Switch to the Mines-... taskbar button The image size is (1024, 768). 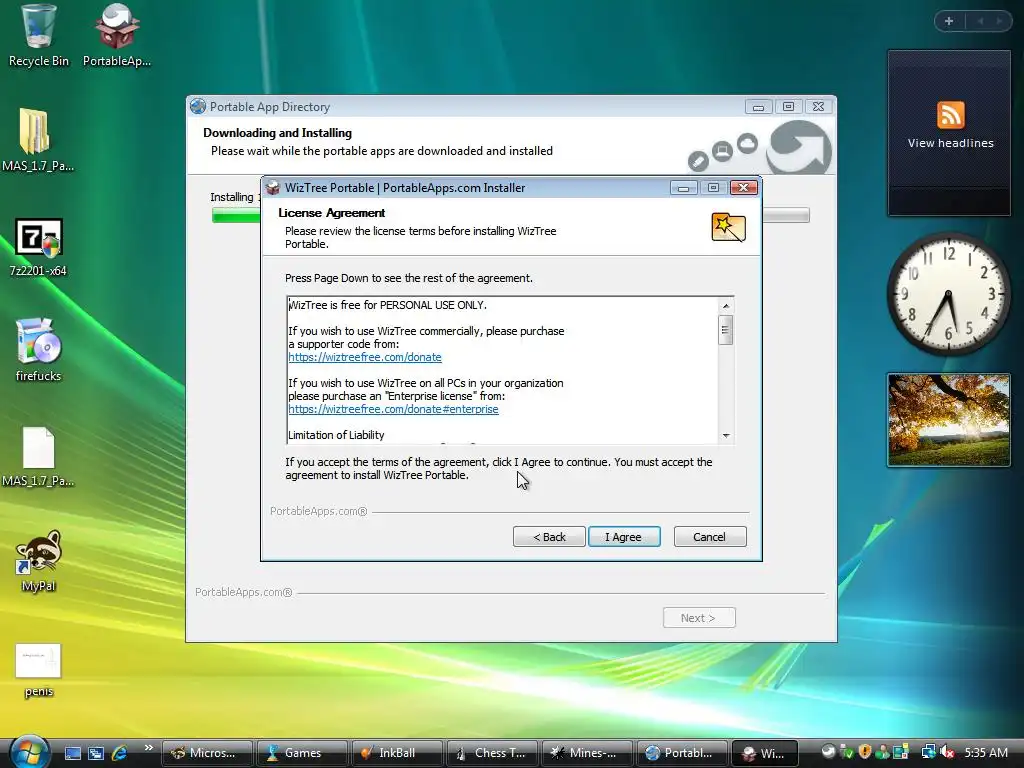click(x=586, y=753)
